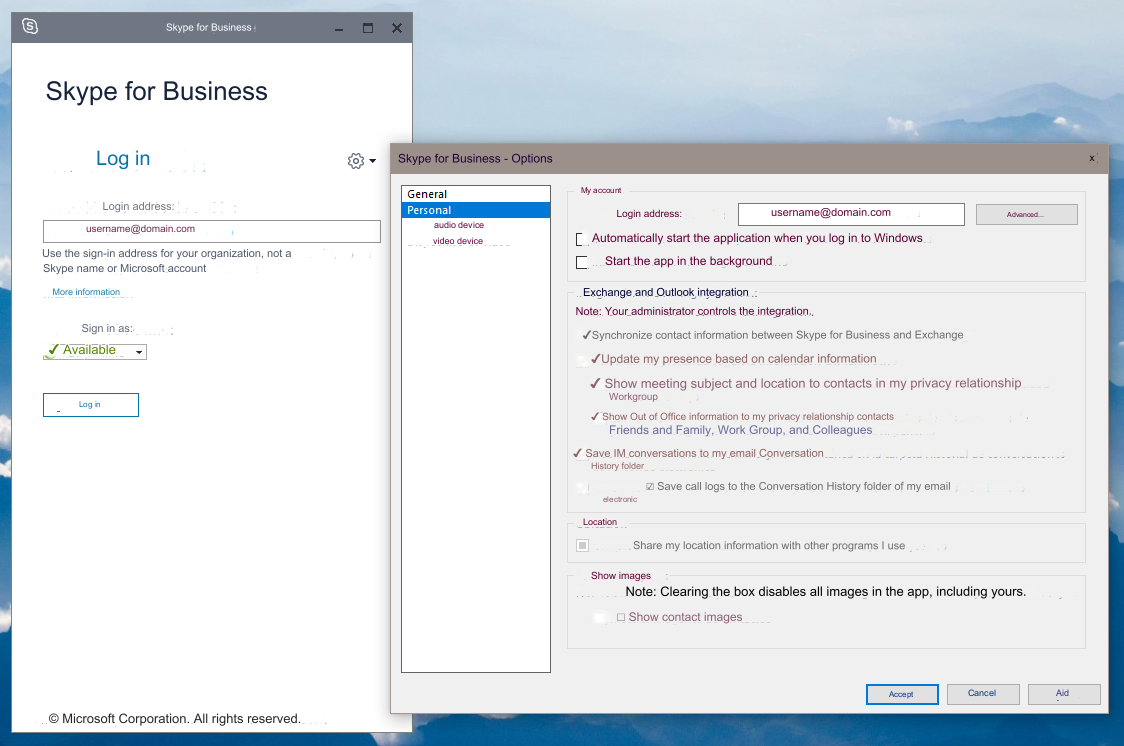1124x746 pixels.
Task: Click the login address field in Skype window
Action: click(x=211, y=231)
